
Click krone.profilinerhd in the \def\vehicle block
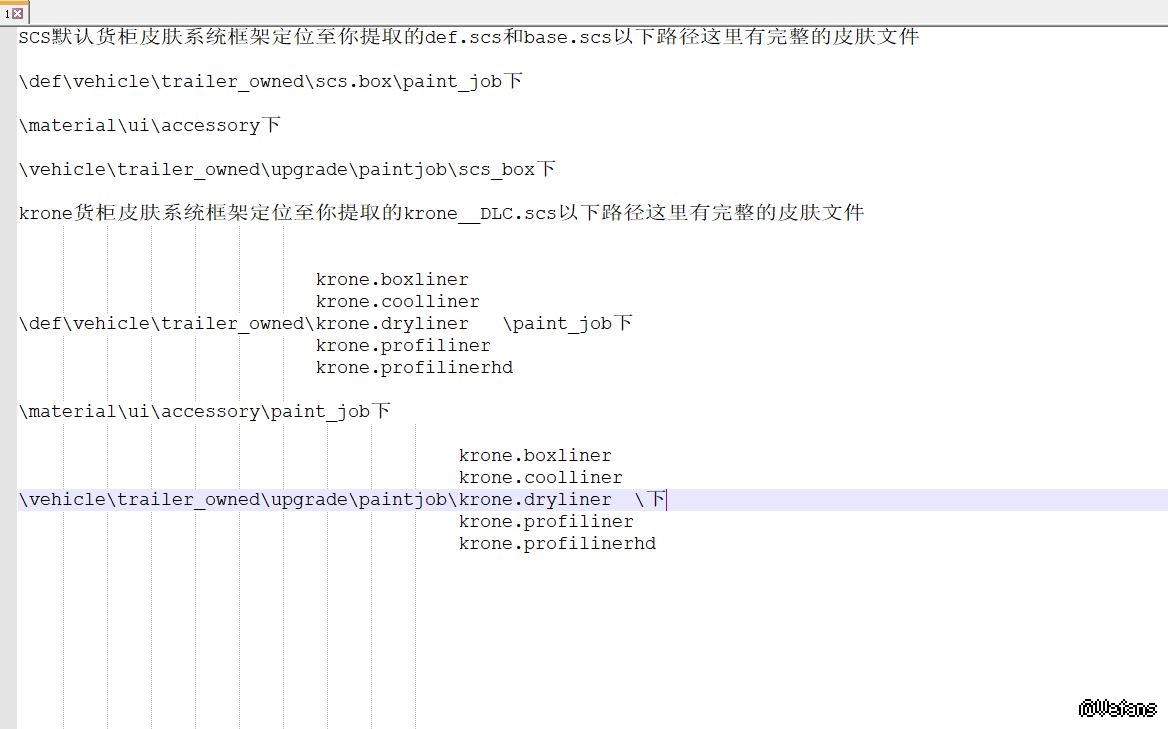click(x=414, y=367)
